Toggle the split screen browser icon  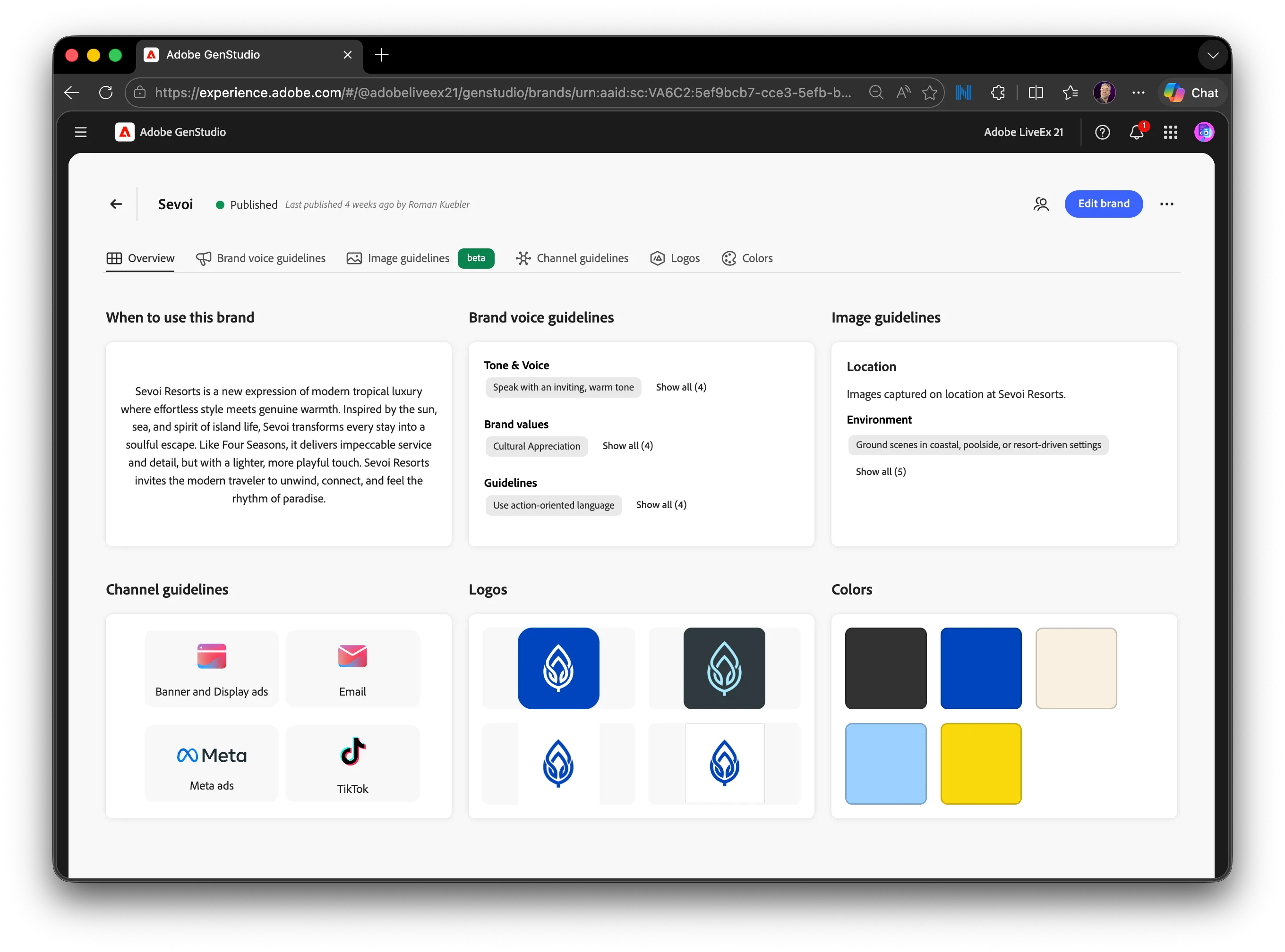click(x=1036, y=92)
